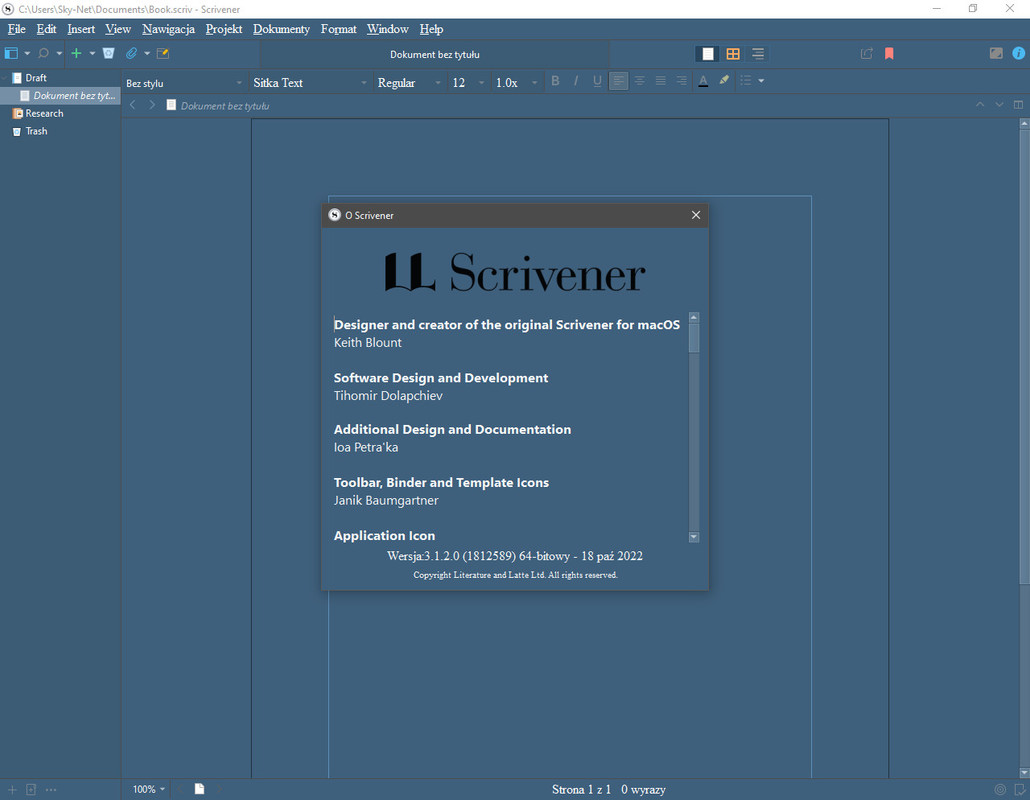Image resolution: width=1030 pixels, height=800 pixels.
Task: Go forward in editor history
Action: tap(152, 105)
